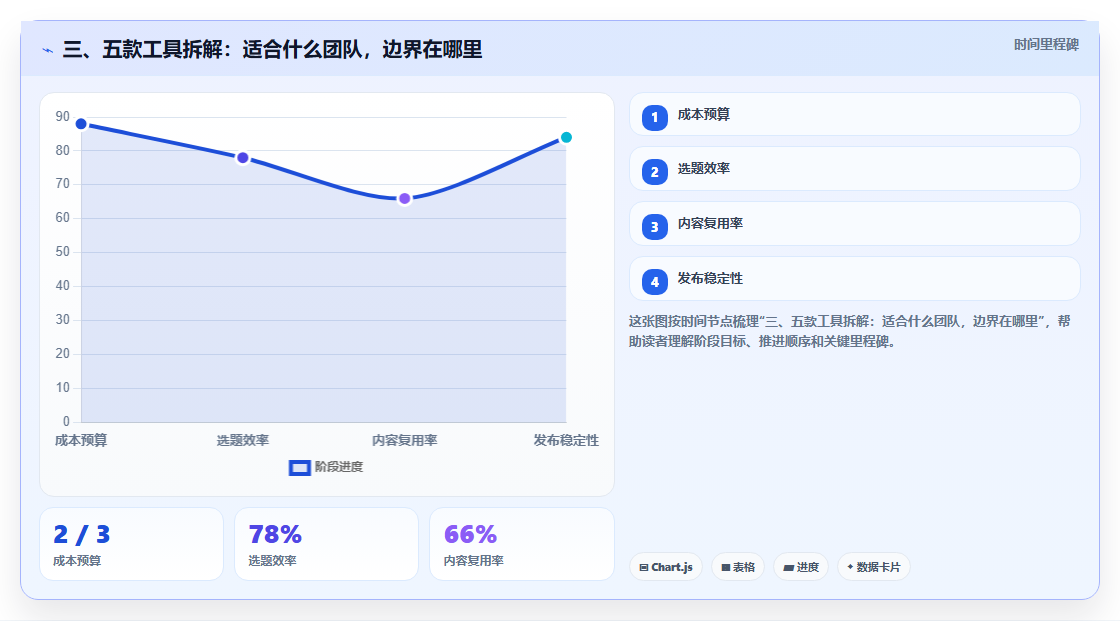Click the y-axis value 50
The width and height of the screenshot is (1120, 621).
[x=63, y=252]
